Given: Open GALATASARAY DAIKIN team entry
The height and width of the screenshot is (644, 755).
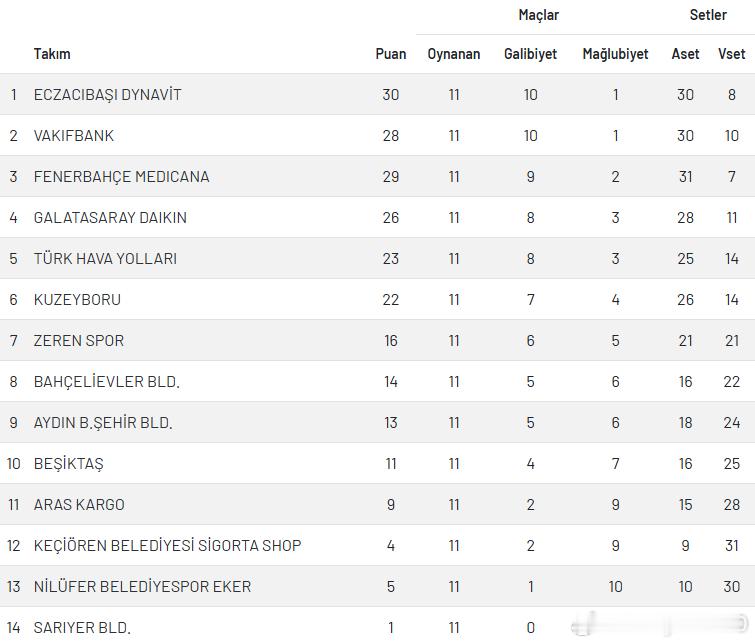Looking at the screenshot, I should (110, 218).
